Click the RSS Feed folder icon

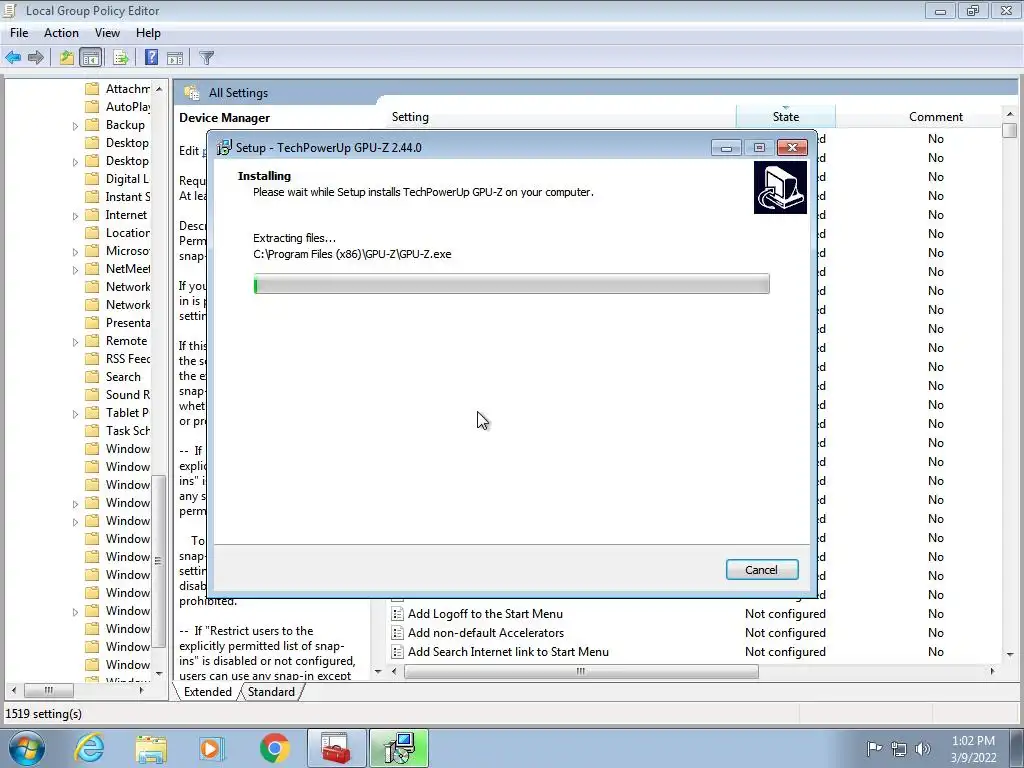93,359
